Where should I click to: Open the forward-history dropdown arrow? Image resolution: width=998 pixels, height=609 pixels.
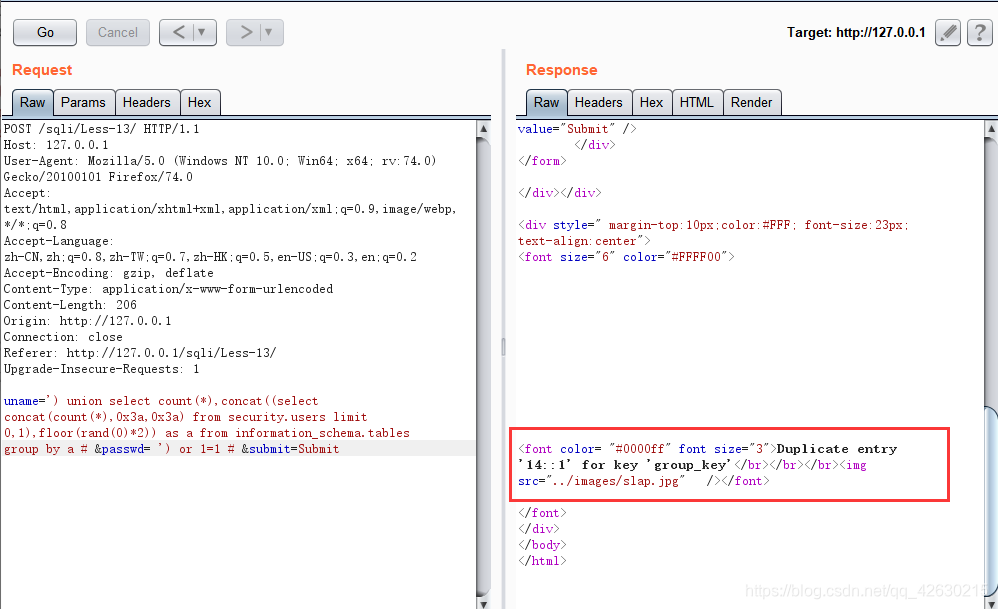[269, 32]
